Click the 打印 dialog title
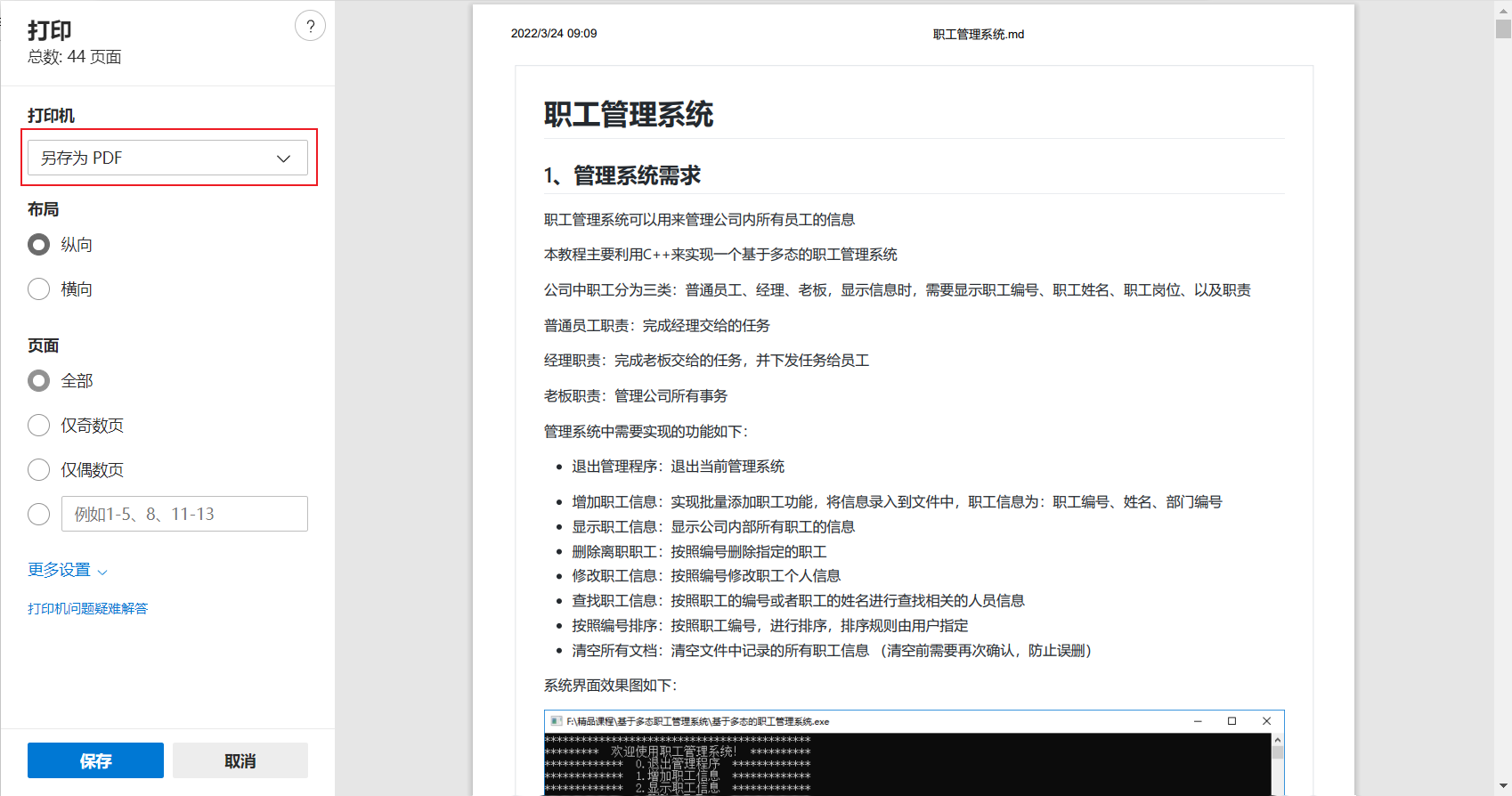 pyautogui.click(x=49, y=30)
